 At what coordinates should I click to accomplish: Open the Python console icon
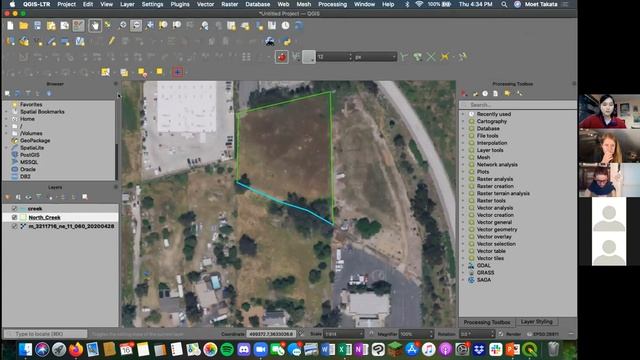(287, 41)
